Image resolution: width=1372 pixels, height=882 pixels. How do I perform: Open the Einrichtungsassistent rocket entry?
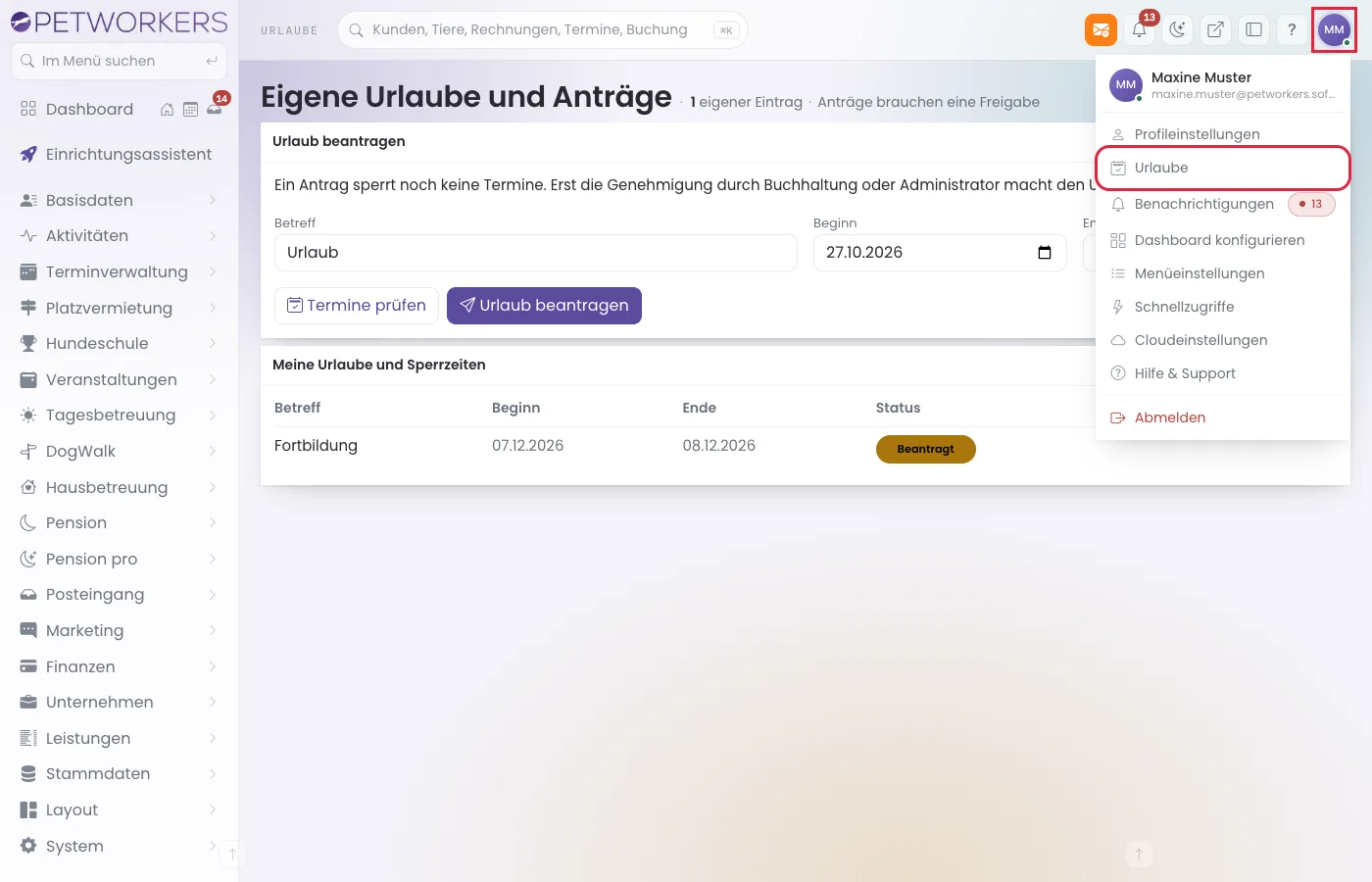click(119, 154)
